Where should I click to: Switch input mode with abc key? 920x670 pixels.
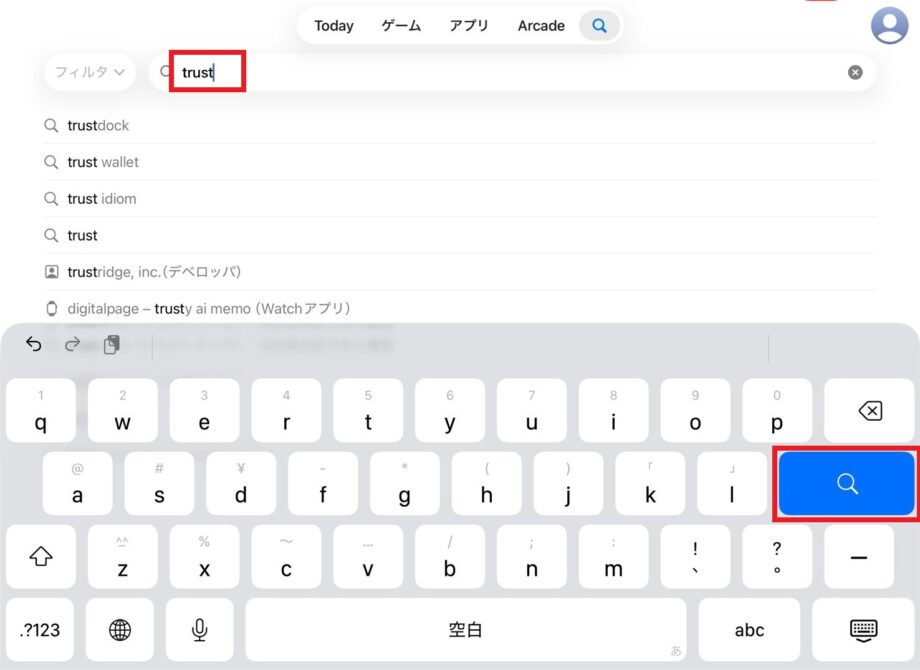(748, 629)
